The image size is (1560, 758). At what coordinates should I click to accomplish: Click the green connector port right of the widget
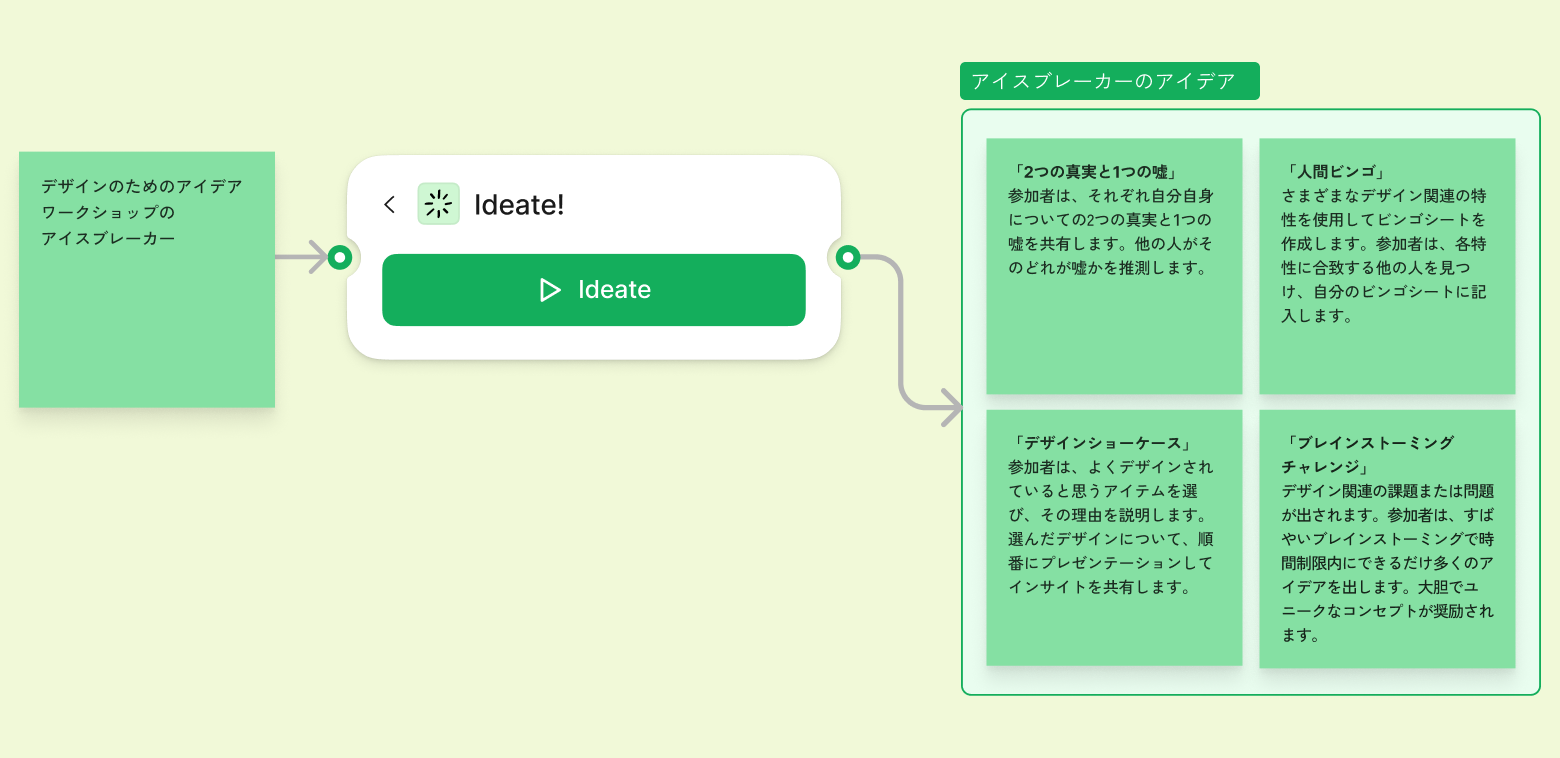[849, 257]
